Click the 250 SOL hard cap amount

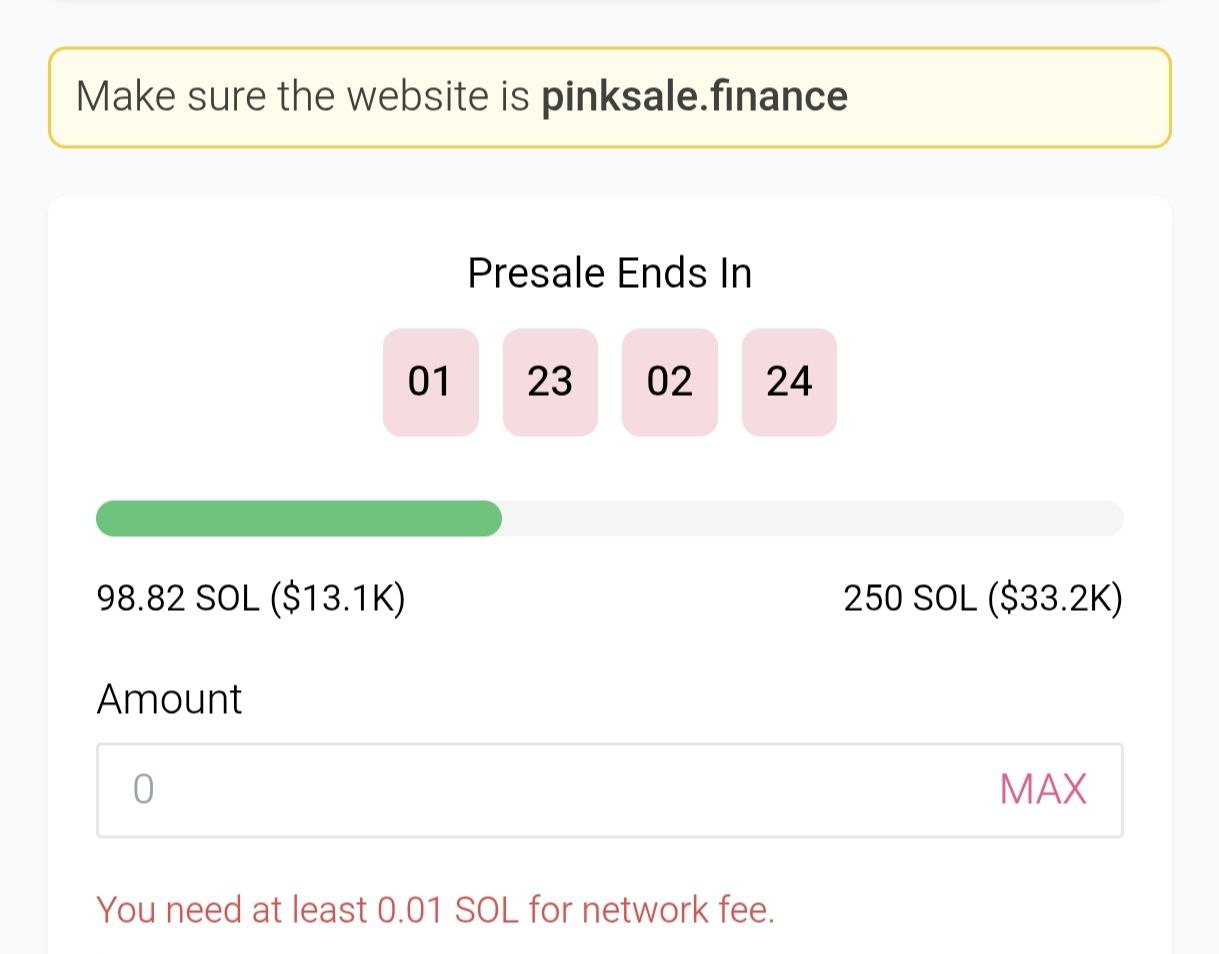click(910, 599)
